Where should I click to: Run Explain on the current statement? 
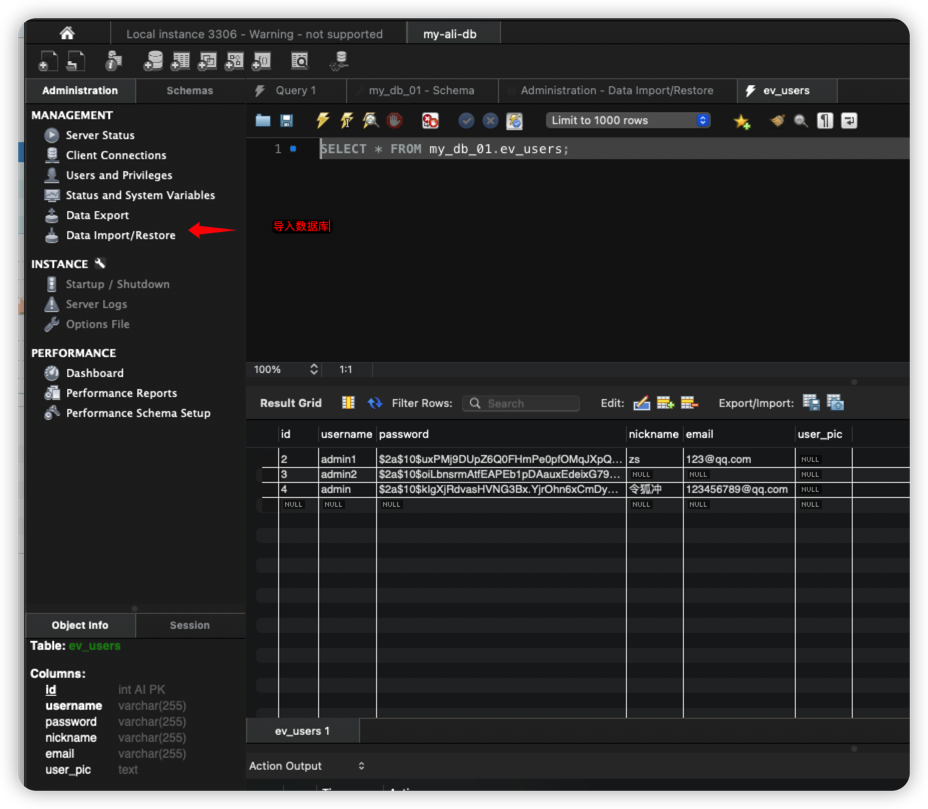point(370,120)
